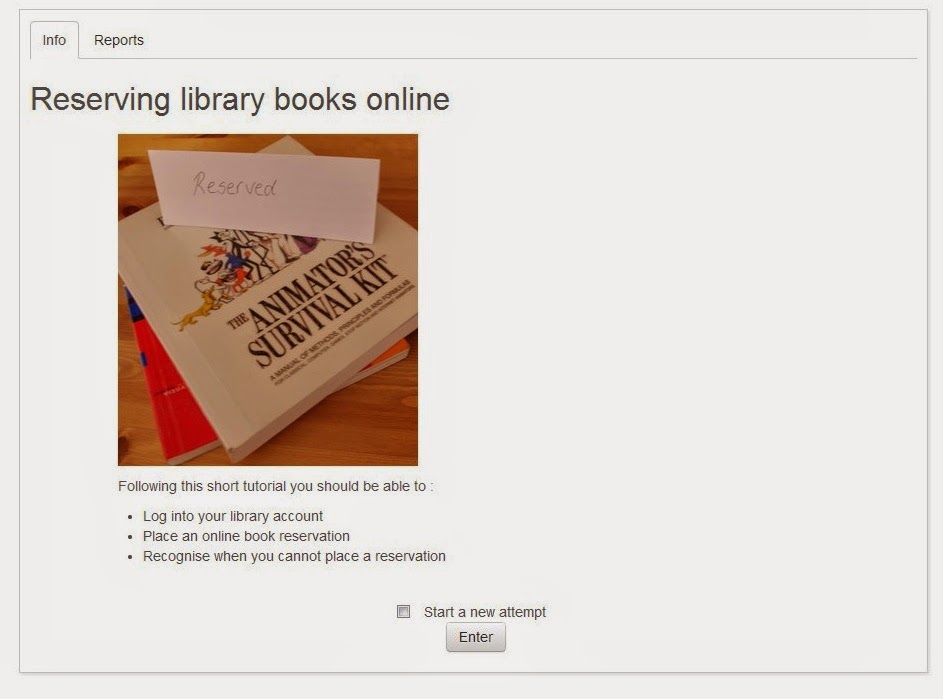943x699 pixels.
Task: Click 'Following this short tutorial' intro sentence
Action: pyautogui.click(x=275, y=486)
